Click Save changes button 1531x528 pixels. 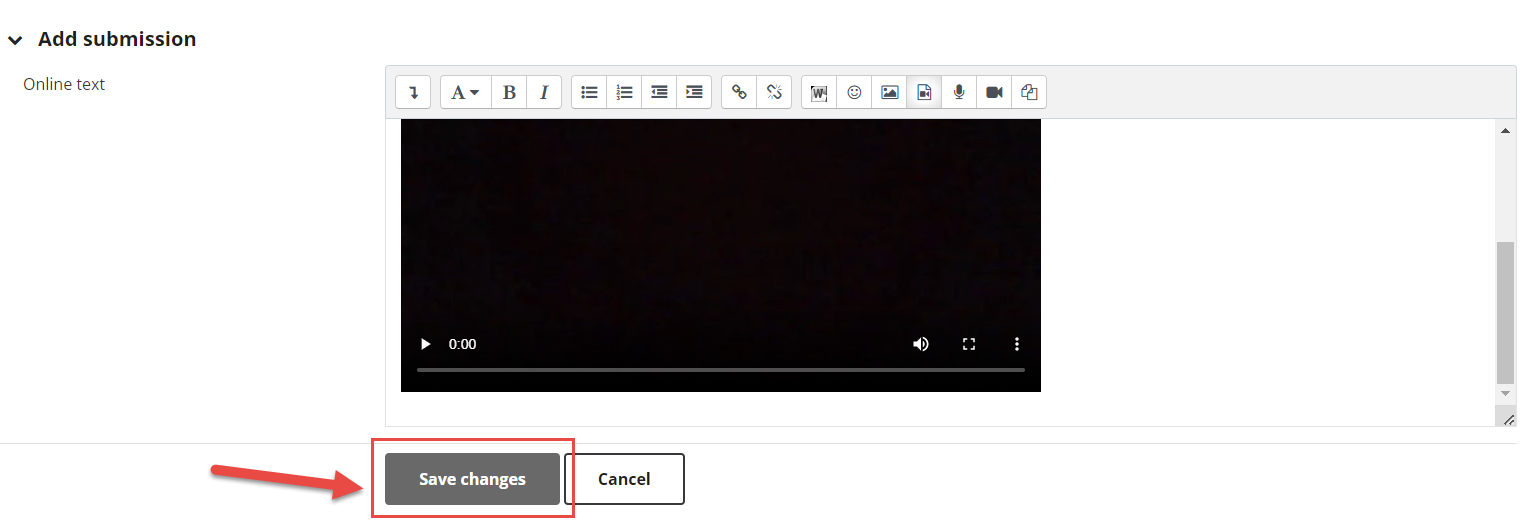pos(472,479)
